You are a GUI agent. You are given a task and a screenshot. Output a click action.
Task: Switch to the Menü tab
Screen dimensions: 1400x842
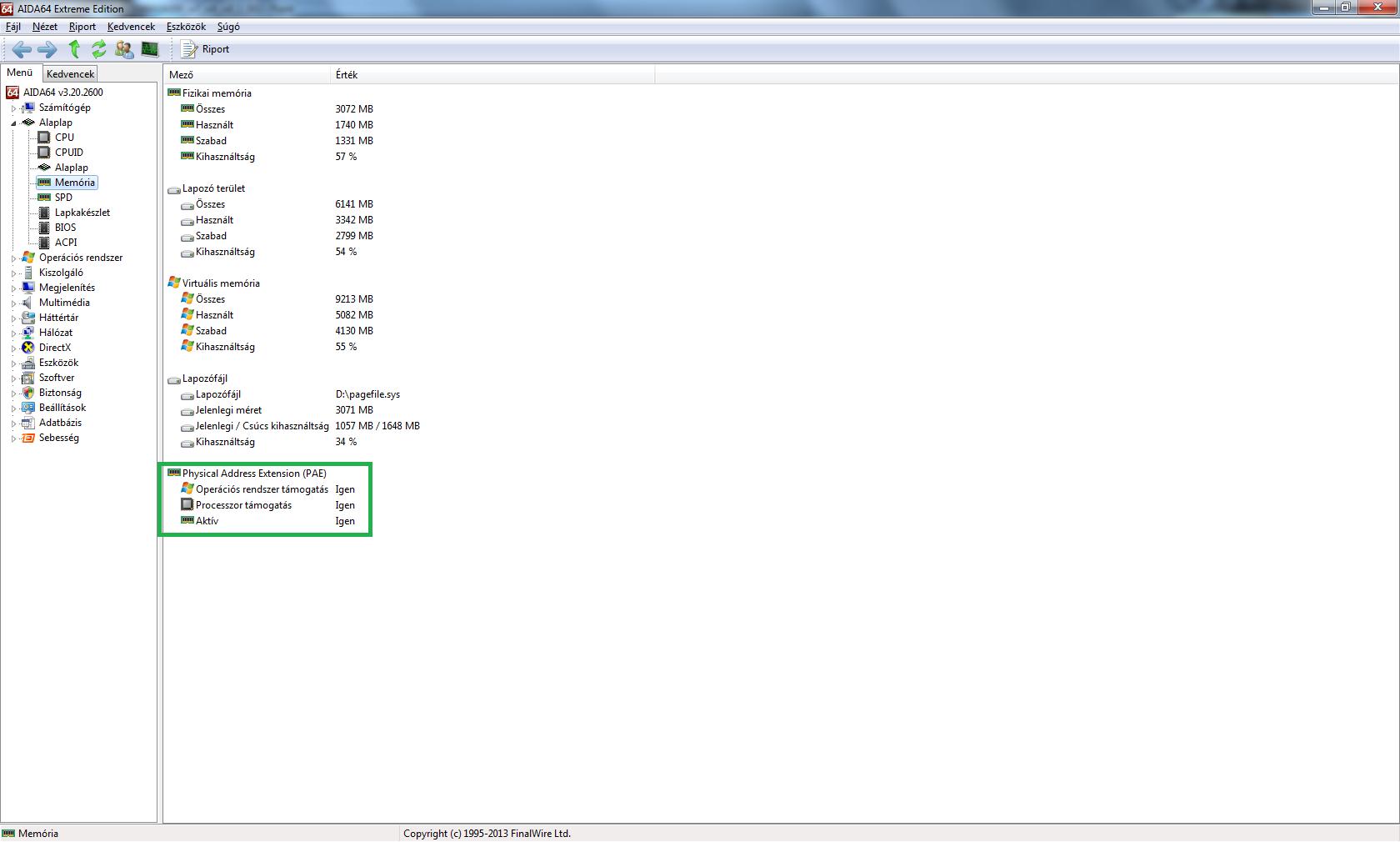20,73
